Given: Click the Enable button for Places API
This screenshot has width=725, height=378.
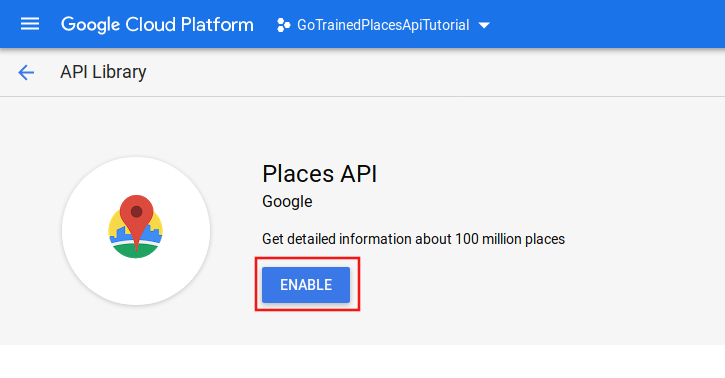Looking at the screenshot, I should click(x=306, y=285).
